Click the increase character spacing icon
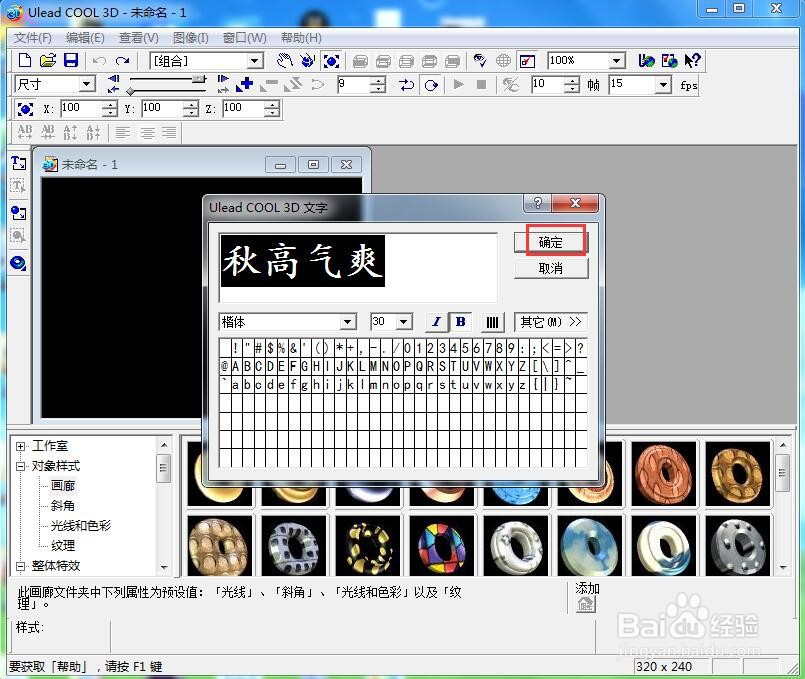 click(x=25, y=132)
